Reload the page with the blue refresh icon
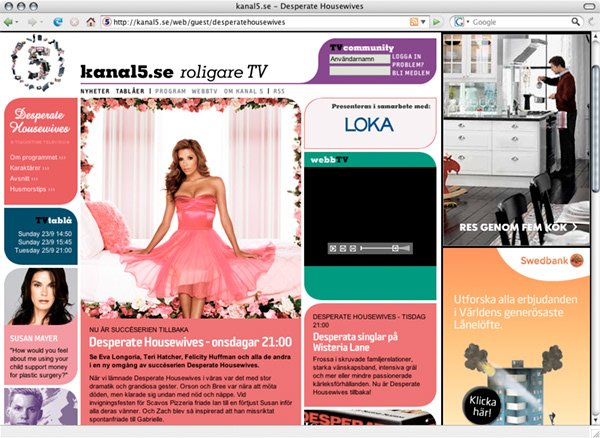600x438 pixels. (x=58, y=22)
